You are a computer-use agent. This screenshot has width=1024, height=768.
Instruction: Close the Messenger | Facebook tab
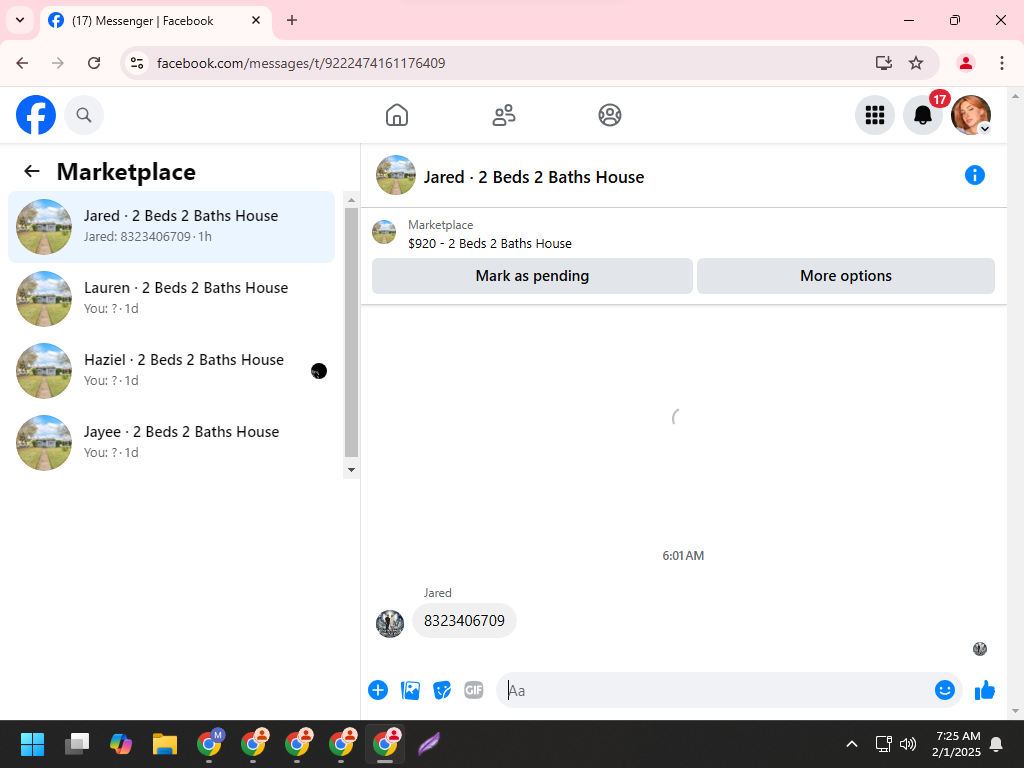tap(256, 20)
